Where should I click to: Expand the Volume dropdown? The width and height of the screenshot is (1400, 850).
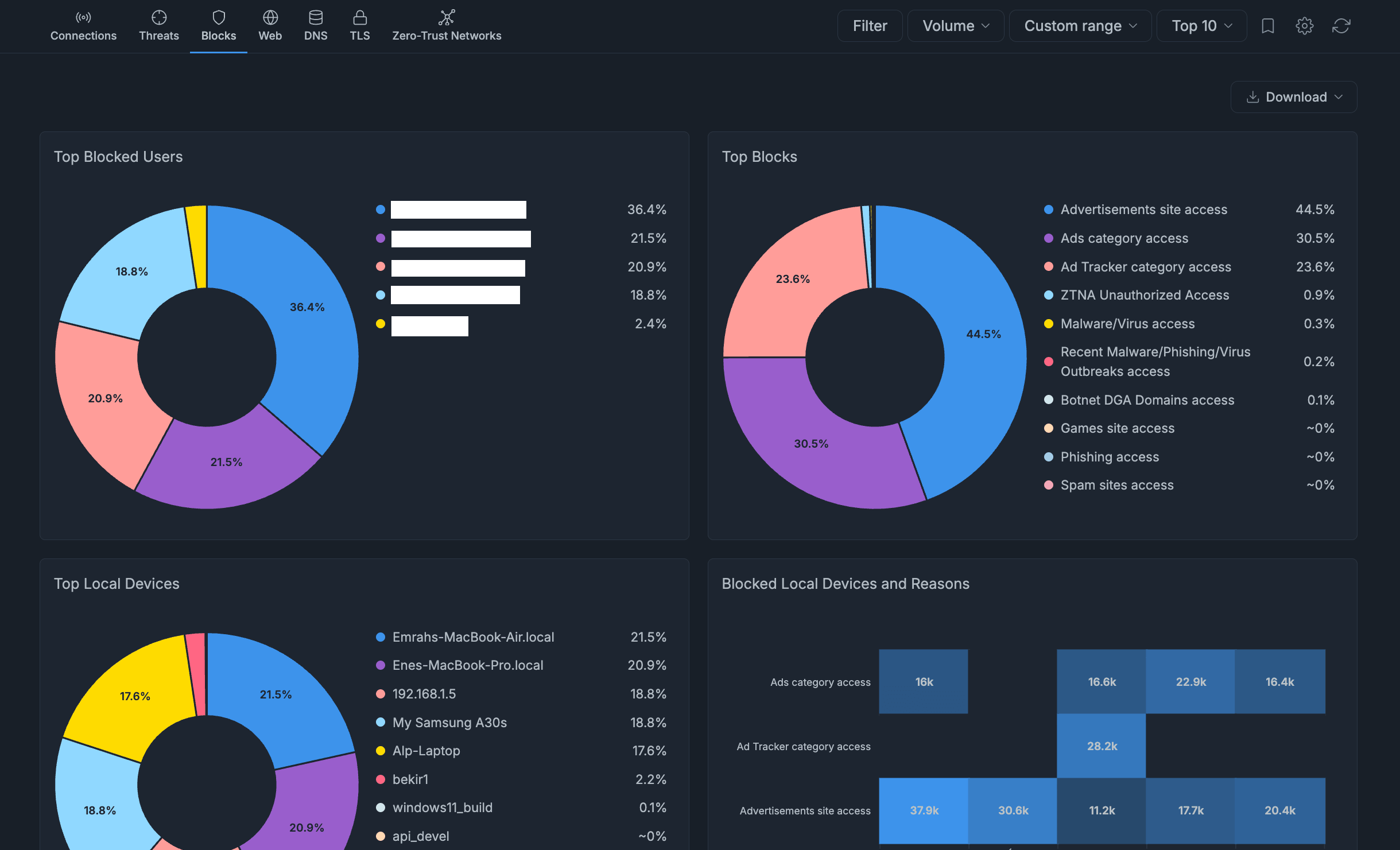956,26
